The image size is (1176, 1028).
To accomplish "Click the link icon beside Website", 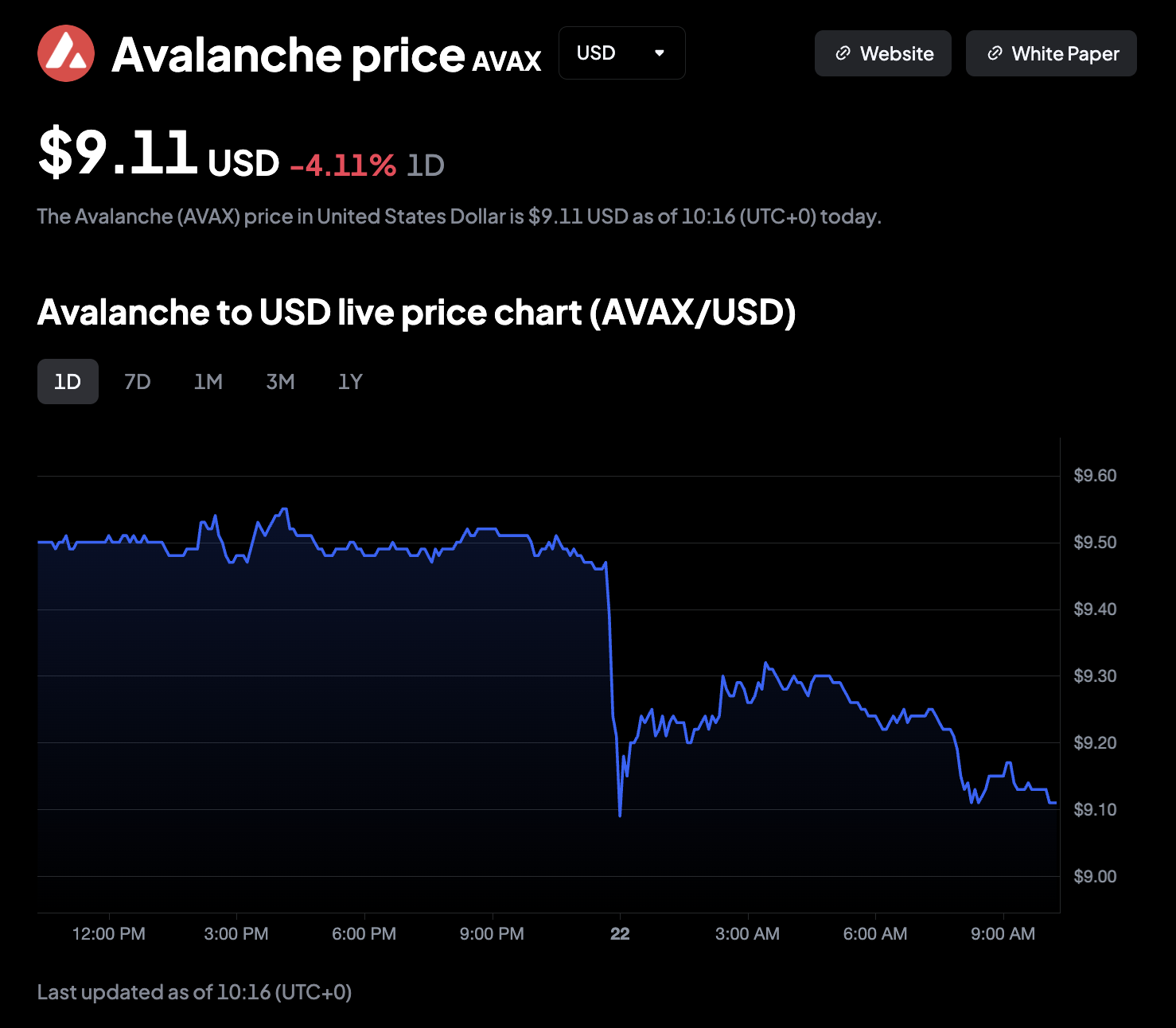I will pyautogui.click(x=843, y=53).
